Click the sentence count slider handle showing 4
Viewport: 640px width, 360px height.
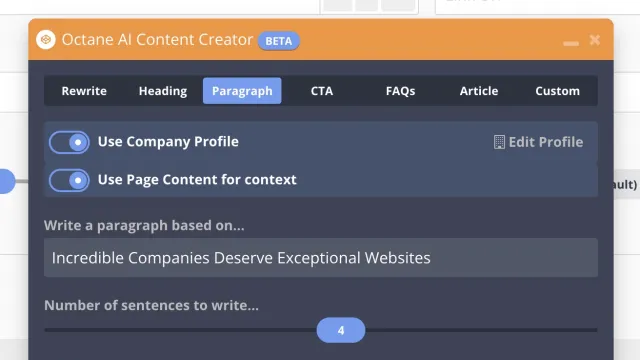coord(341,330)
